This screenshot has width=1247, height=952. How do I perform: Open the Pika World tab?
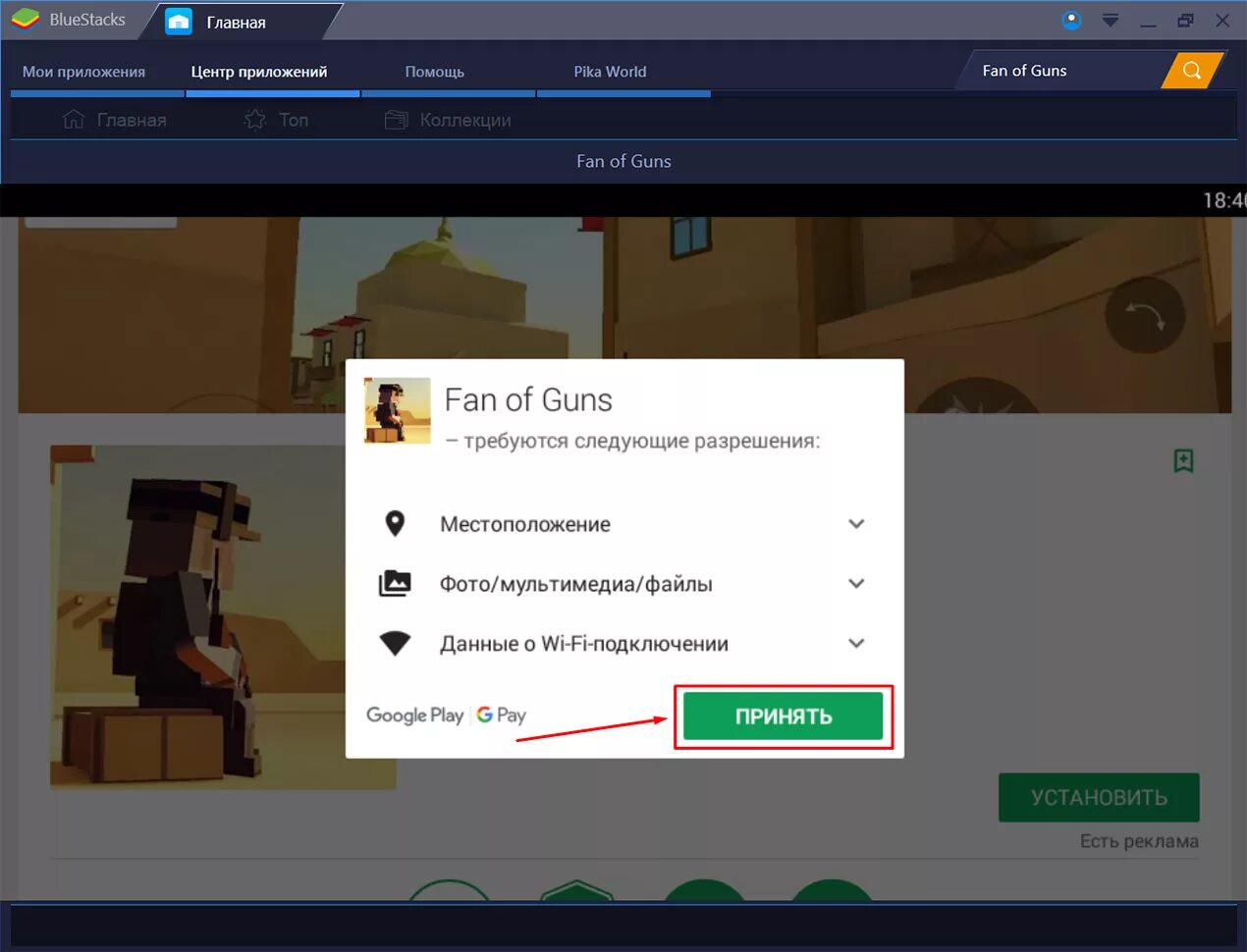[x=610, y=72]
